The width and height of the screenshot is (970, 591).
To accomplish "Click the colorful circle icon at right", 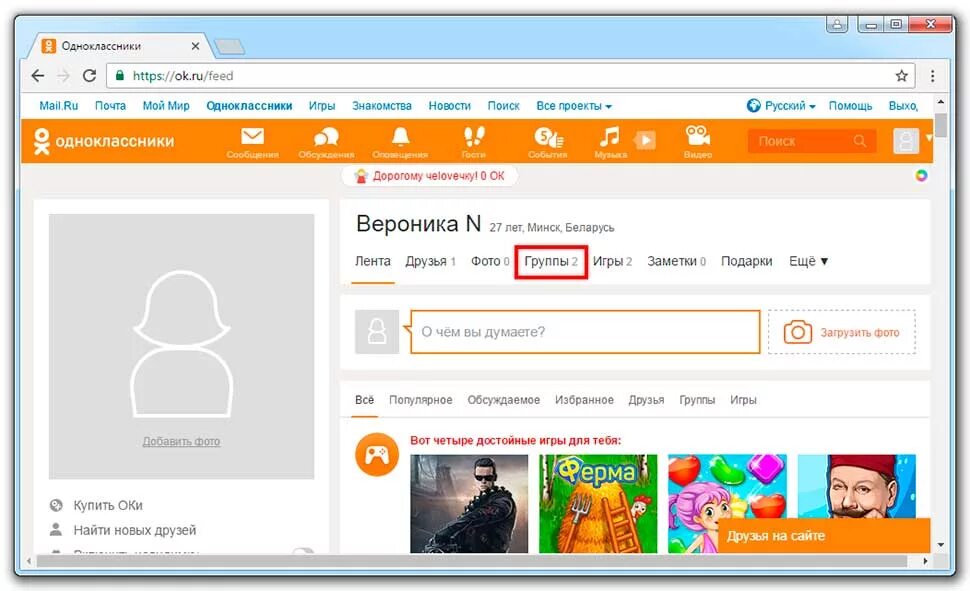I will (x=921, y=175).
